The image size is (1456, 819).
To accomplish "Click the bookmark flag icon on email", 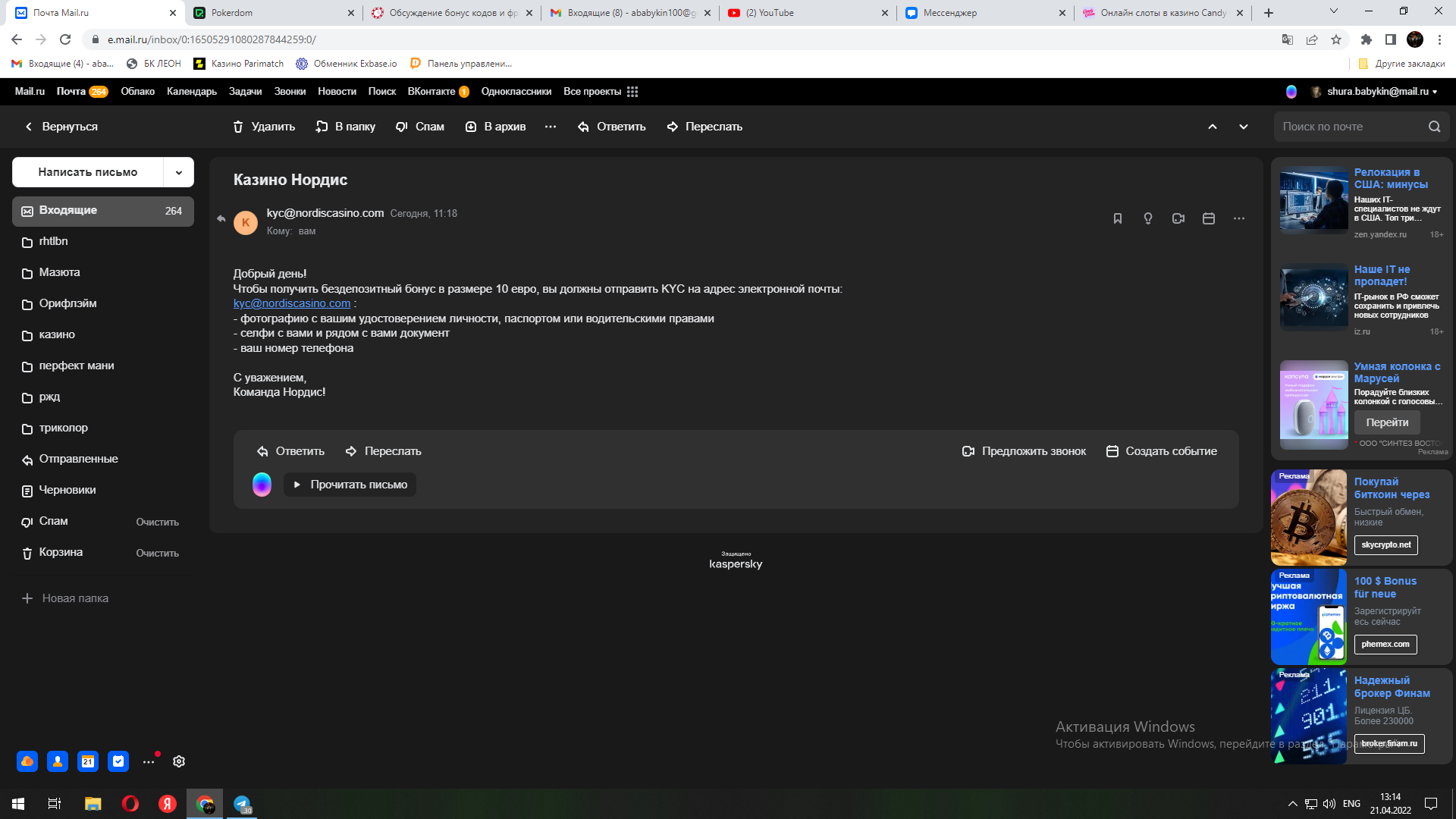I will pyautogui.click(x=1117, y=218).
